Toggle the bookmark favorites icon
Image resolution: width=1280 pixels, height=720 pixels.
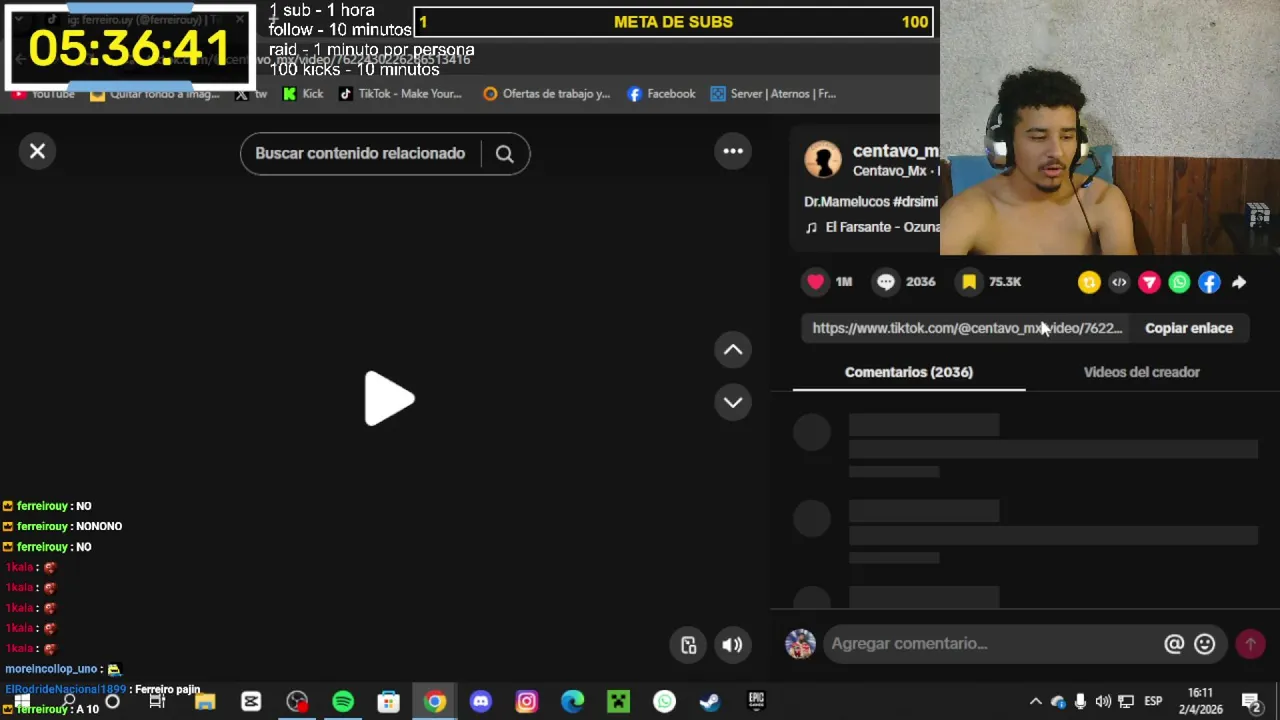[969, 282]
